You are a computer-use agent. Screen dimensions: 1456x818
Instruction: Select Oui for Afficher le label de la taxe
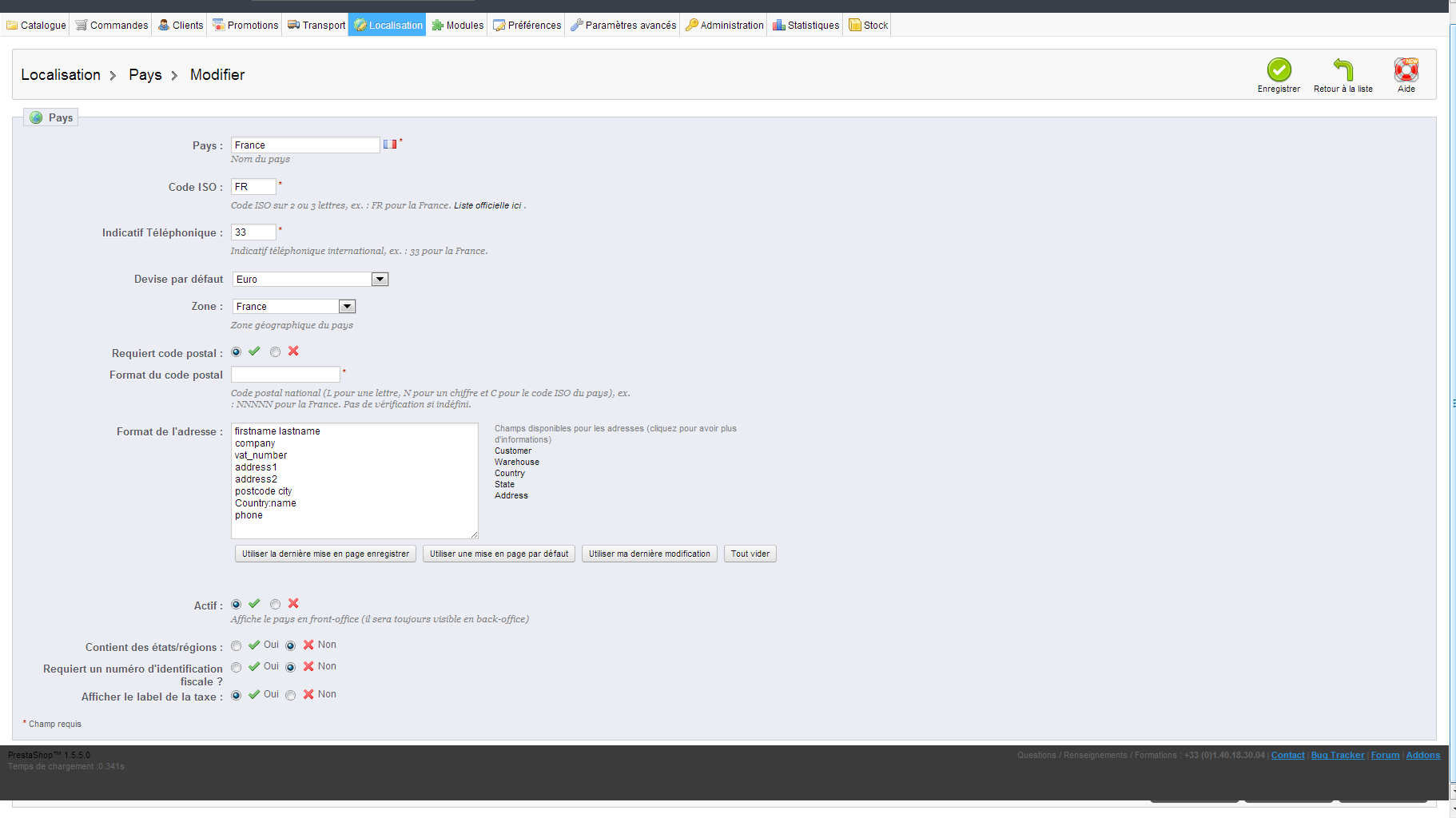236,695
